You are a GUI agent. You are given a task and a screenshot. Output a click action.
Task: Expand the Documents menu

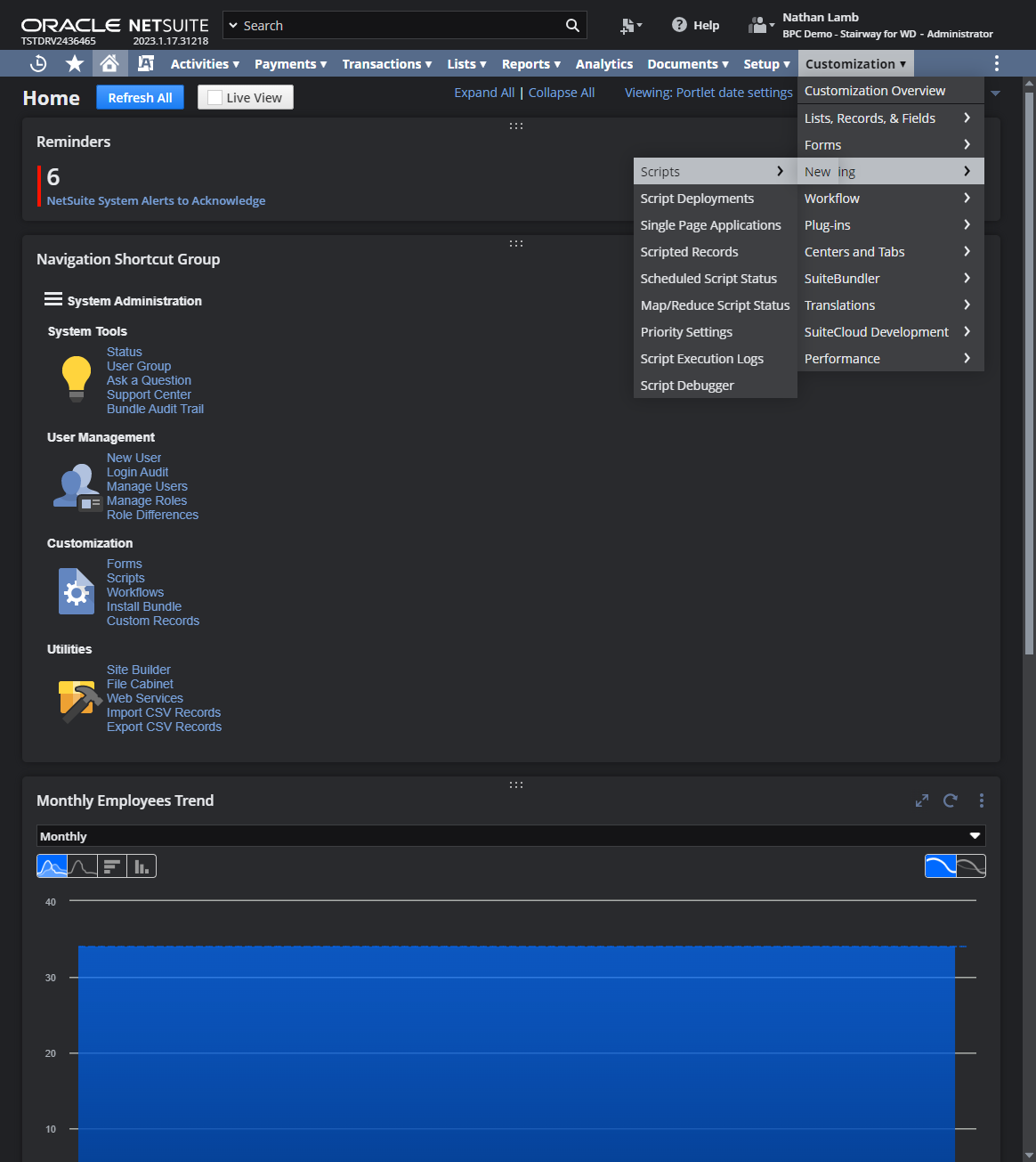tap(688, 64)
